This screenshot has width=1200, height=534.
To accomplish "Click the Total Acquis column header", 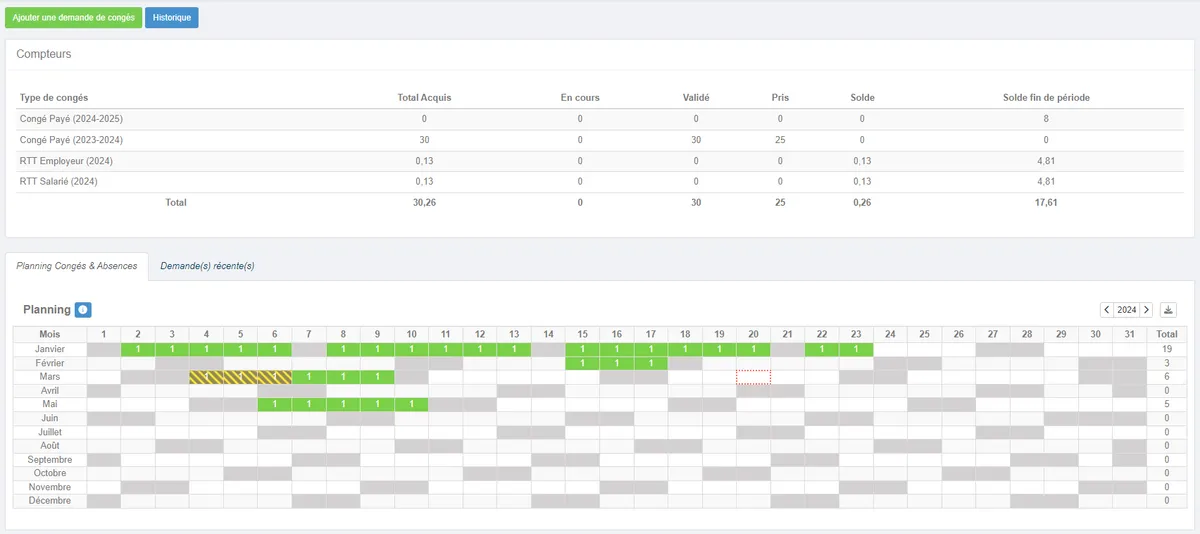I will pos(424,98).
